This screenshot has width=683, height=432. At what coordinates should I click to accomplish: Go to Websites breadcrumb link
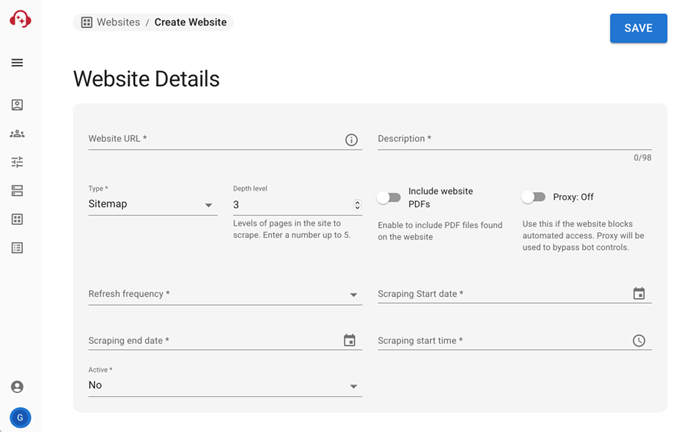118,22
